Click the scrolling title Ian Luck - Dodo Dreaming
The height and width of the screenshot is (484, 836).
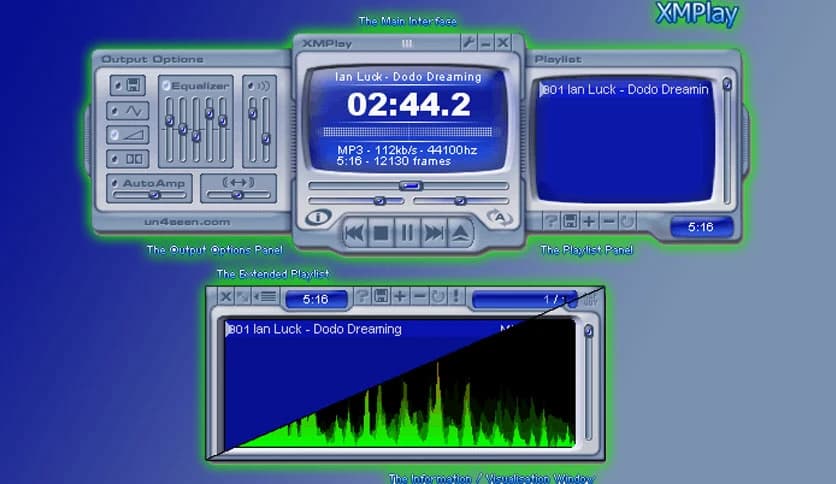click(x=408, y=77)
